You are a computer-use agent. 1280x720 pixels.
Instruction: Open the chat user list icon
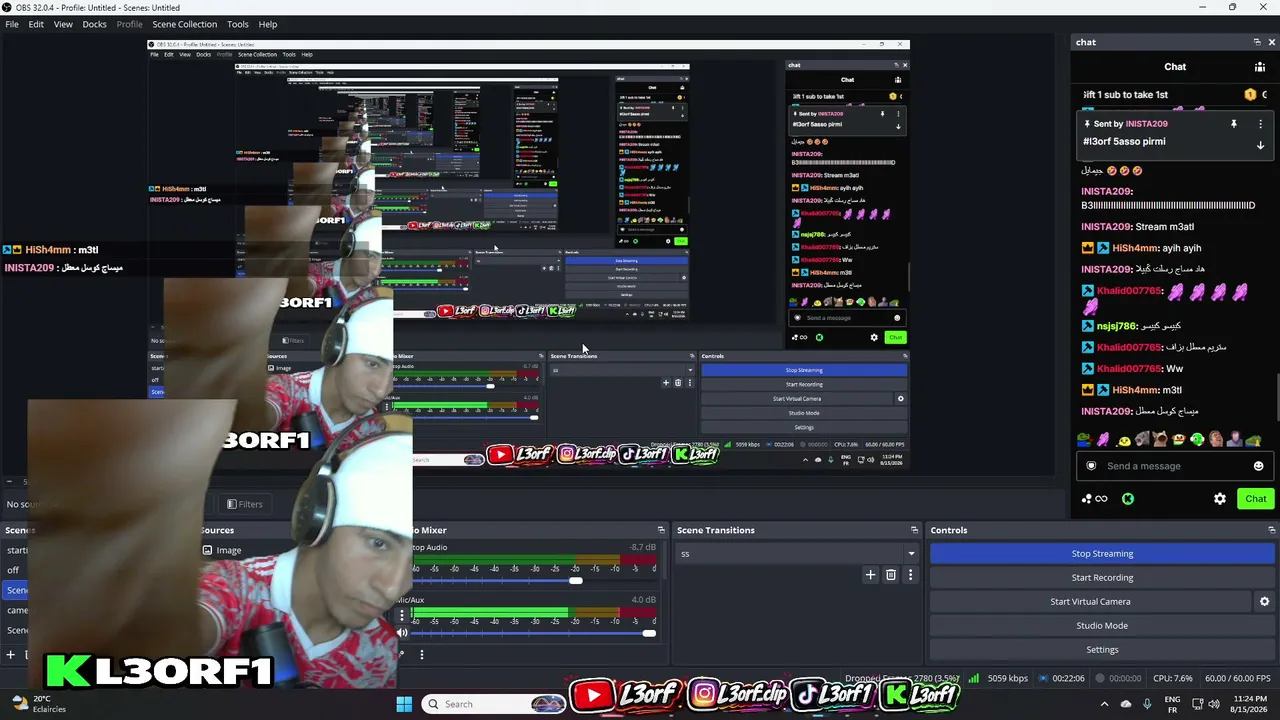[1260, 67]
